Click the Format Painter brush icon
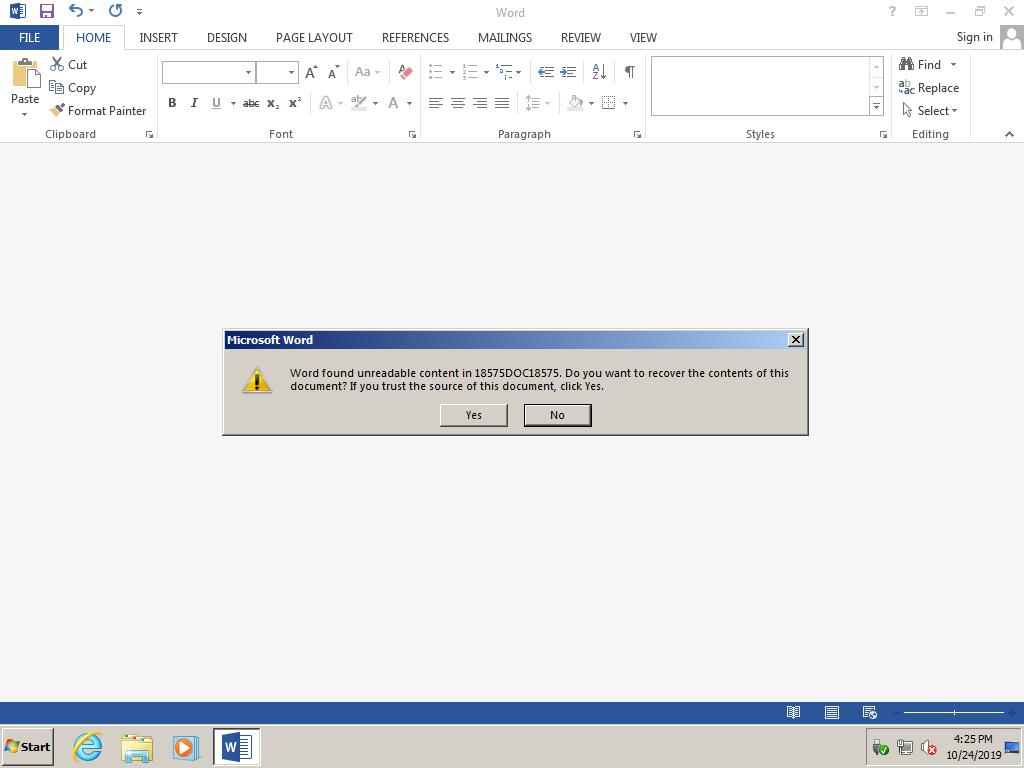Image resolution: width=1024 pixels, height=768 pixels. (57, 110)
